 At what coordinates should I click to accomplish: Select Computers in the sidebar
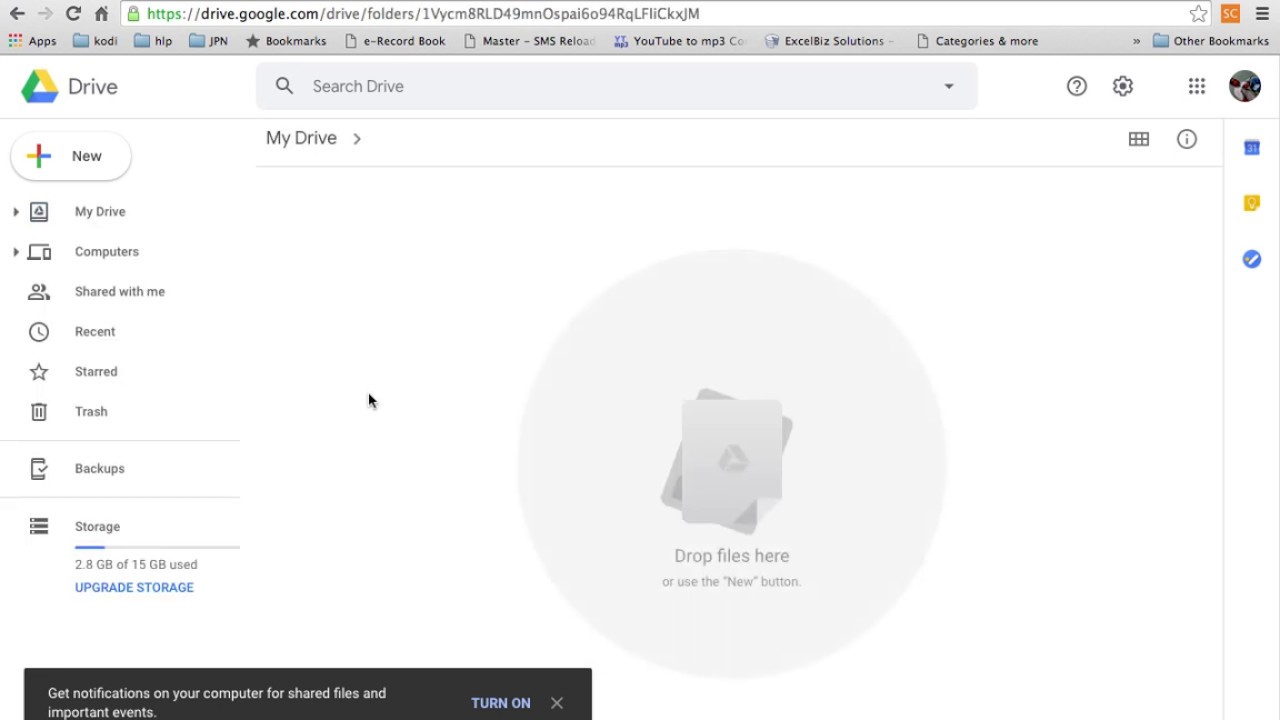(107, 252)
